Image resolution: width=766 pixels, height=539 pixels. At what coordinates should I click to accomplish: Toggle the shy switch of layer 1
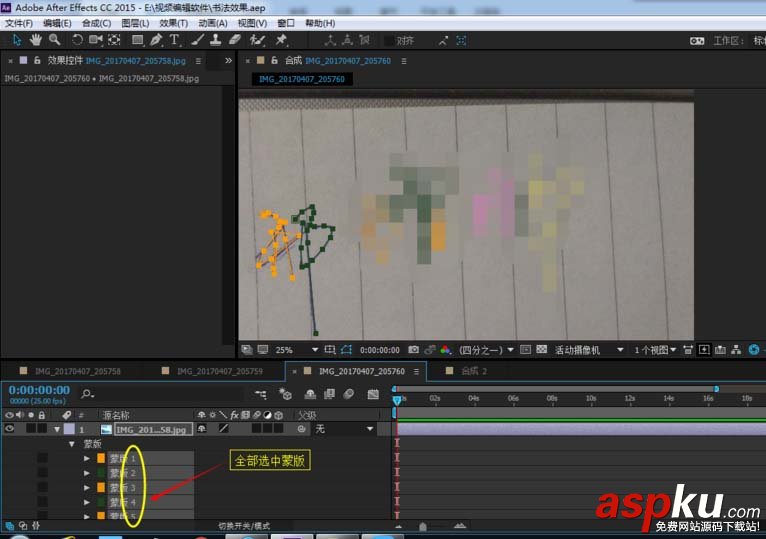click(x=202, y=429)
